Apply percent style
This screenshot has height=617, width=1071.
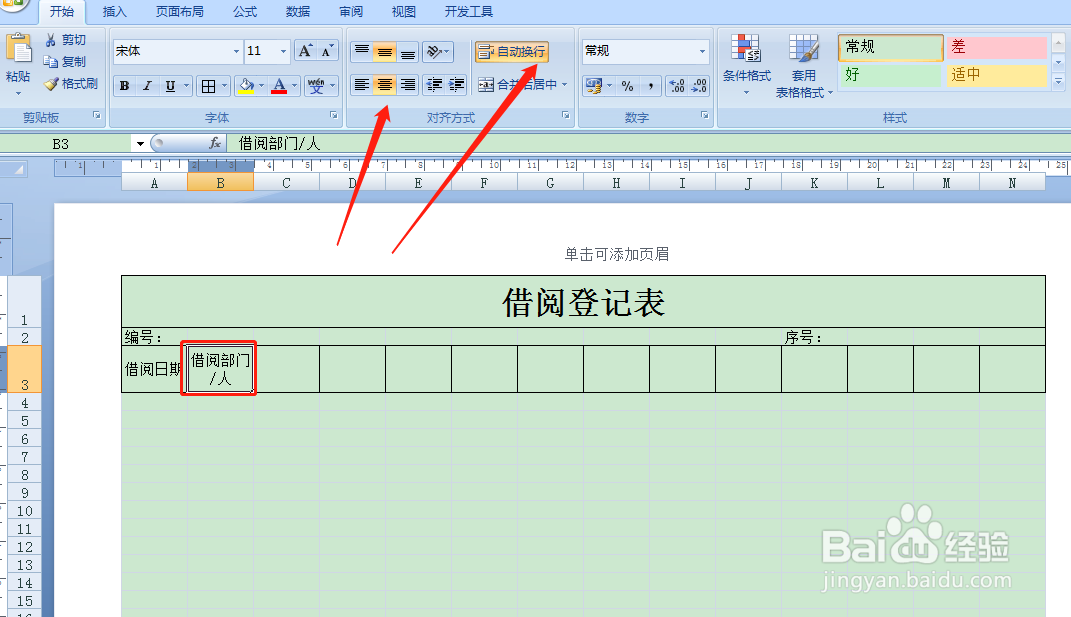click(x=627, y=86)
